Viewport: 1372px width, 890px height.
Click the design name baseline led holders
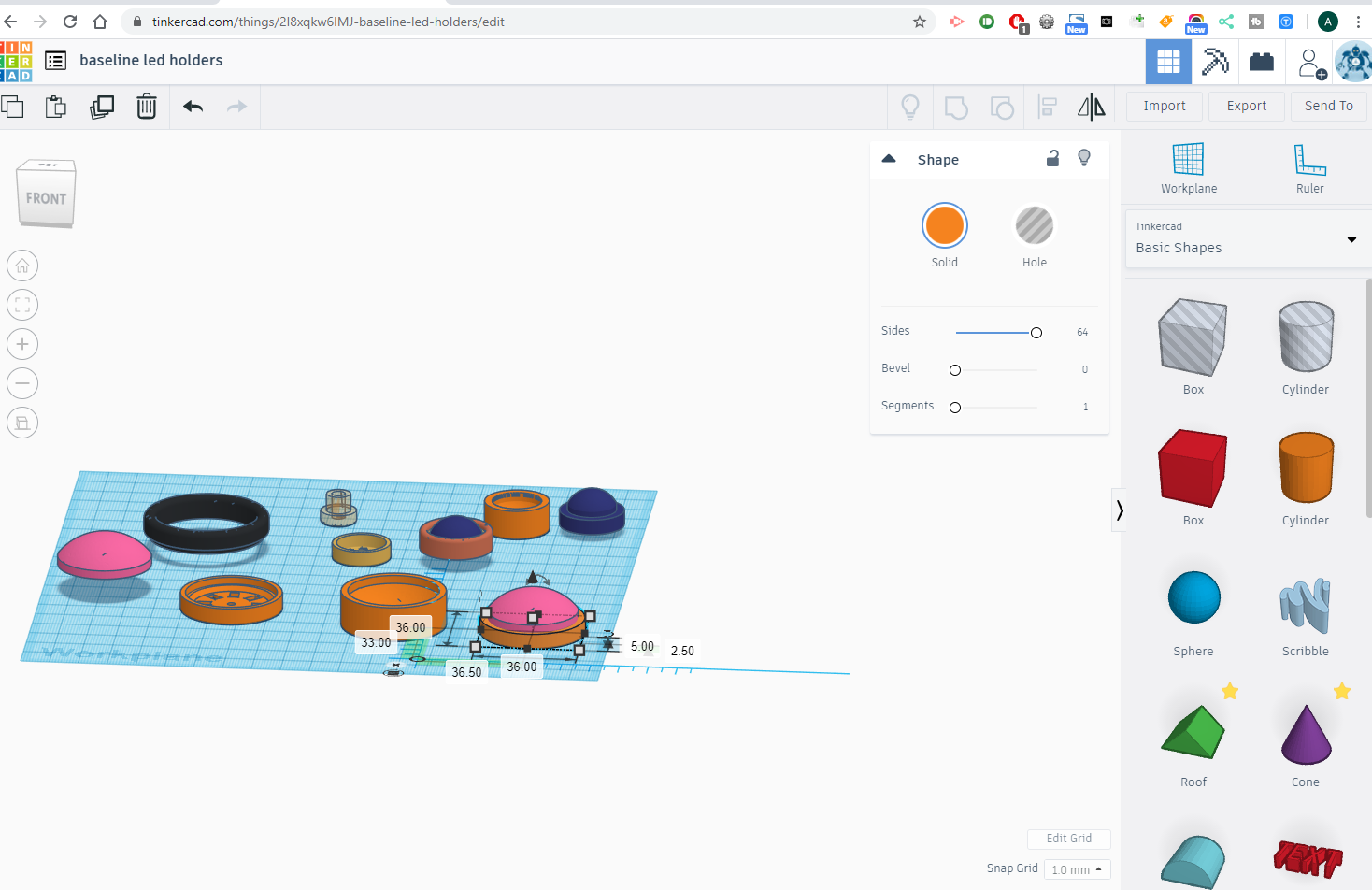click(x=151, y=61)
